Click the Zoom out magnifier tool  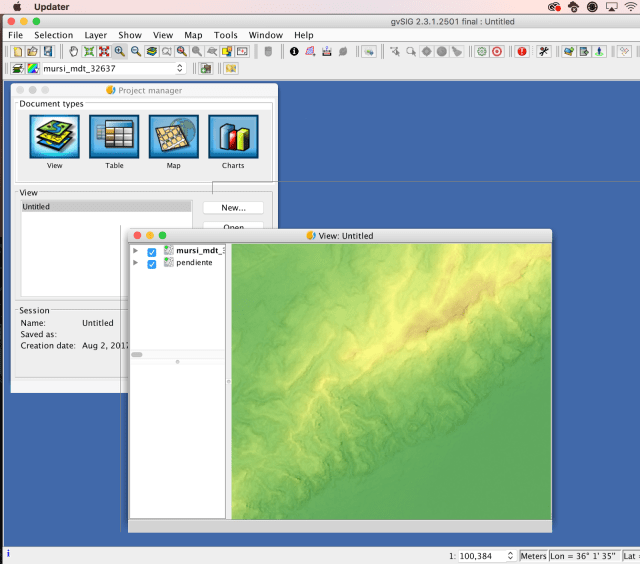[x=135, y=51]
